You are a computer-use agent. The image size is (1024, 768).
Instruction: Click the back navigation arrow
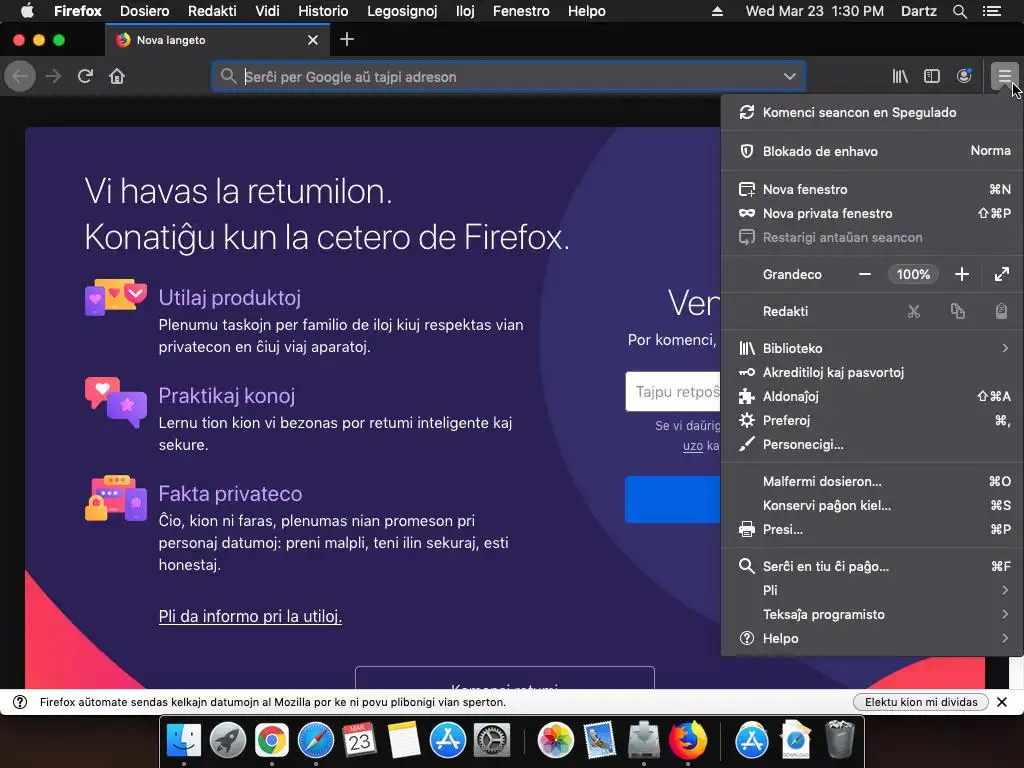(x=20, y=76)
